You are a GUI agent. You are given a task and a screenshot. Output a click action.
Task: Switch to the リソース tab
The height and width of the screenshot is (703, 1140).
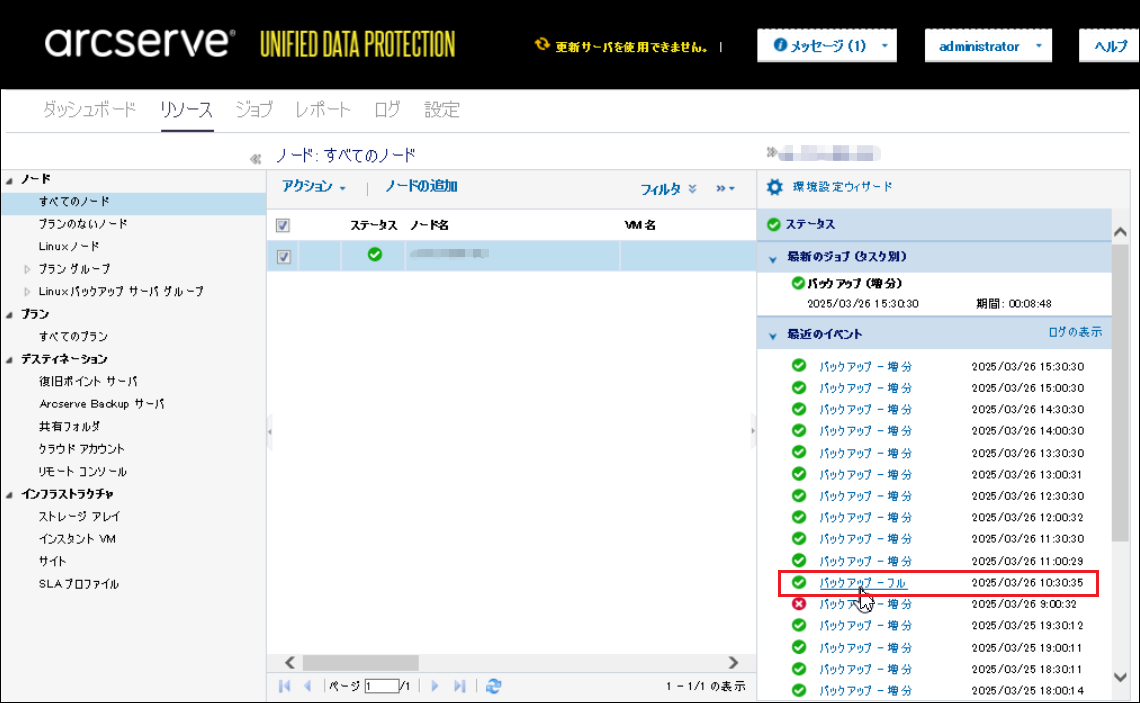(x=187, y=110)
